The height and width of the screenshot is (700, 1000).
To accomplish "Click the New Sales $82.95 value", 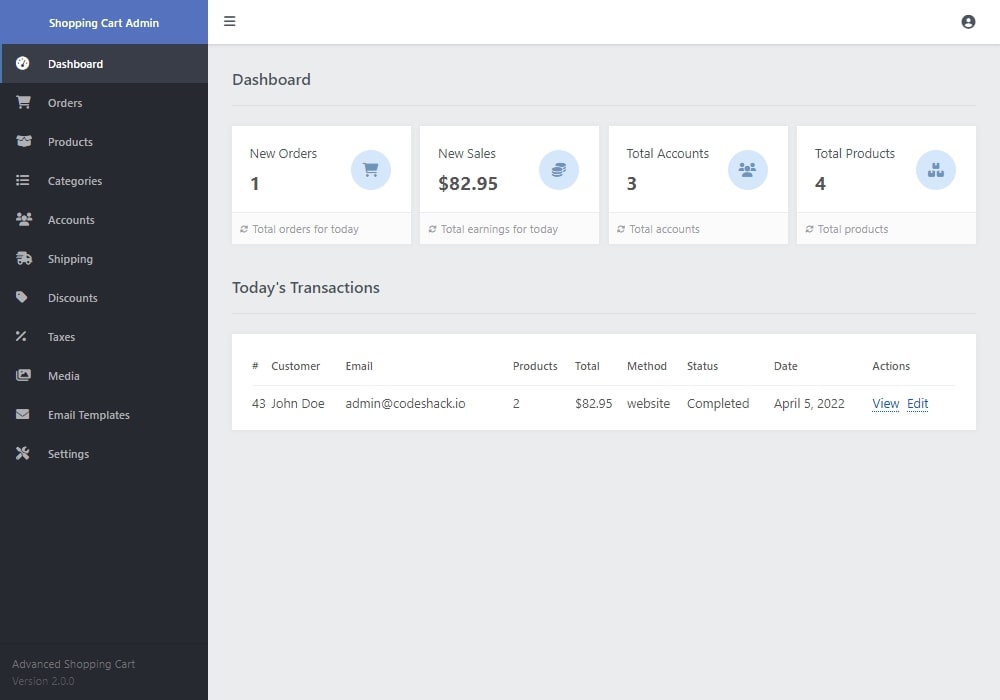I will coord(467,184).
